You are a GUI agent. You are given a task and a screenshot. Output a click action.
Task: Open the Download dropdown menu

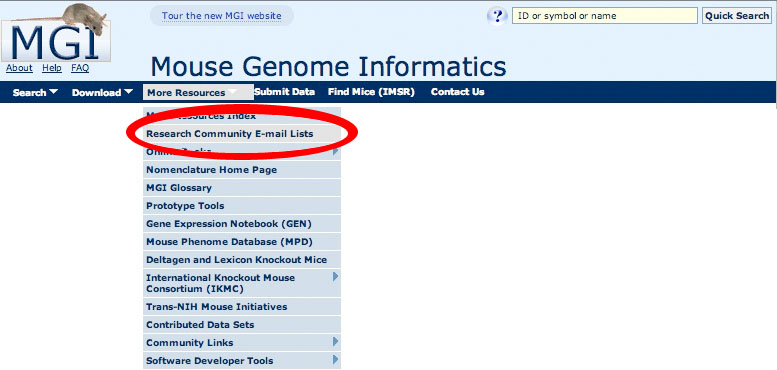pyautogui.click(x=102, y=92)
